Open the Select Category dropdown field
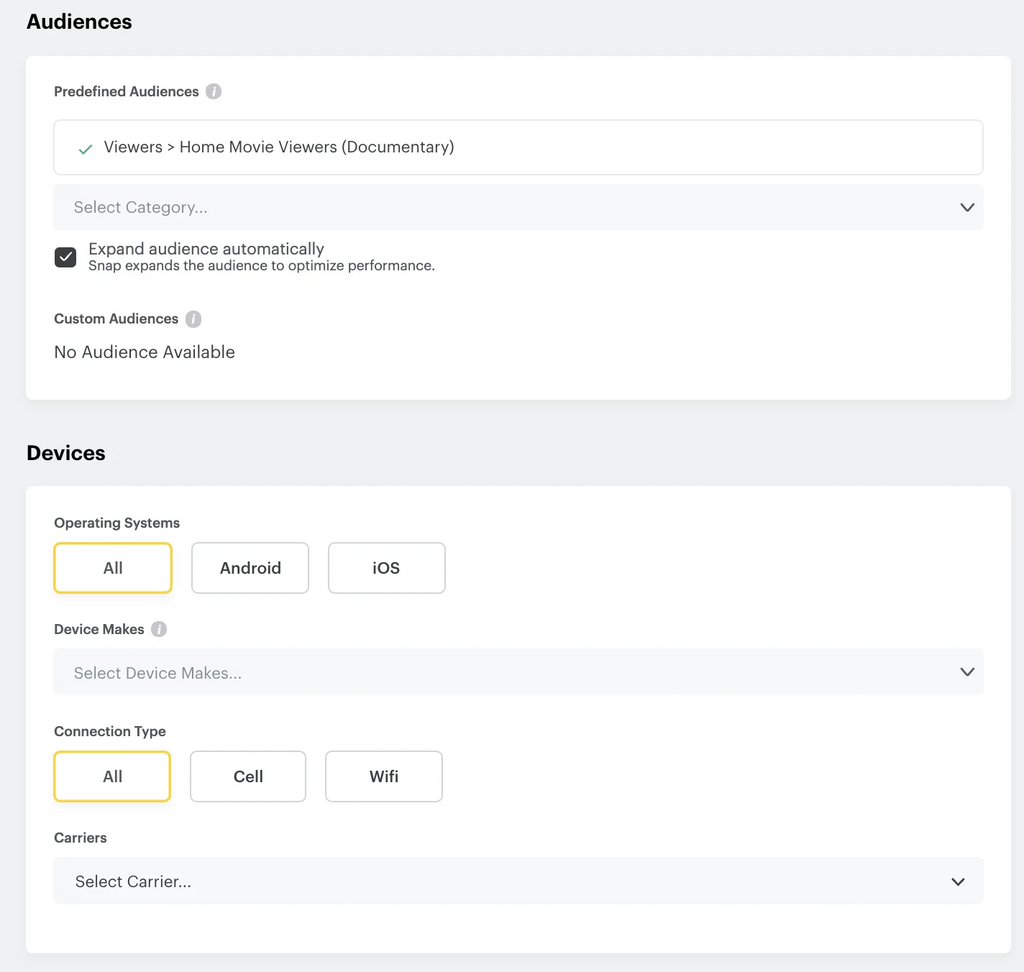 500,207
